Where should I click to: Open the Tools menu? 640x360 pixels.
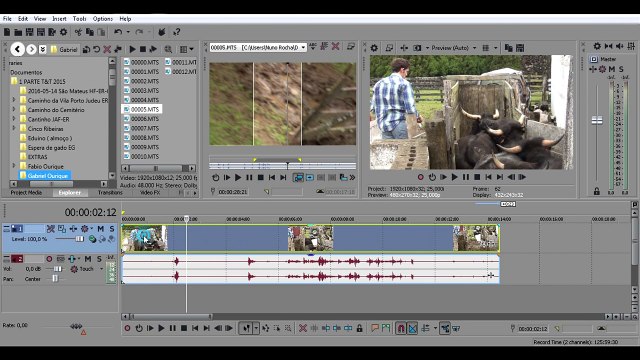(x=79, y=19)
